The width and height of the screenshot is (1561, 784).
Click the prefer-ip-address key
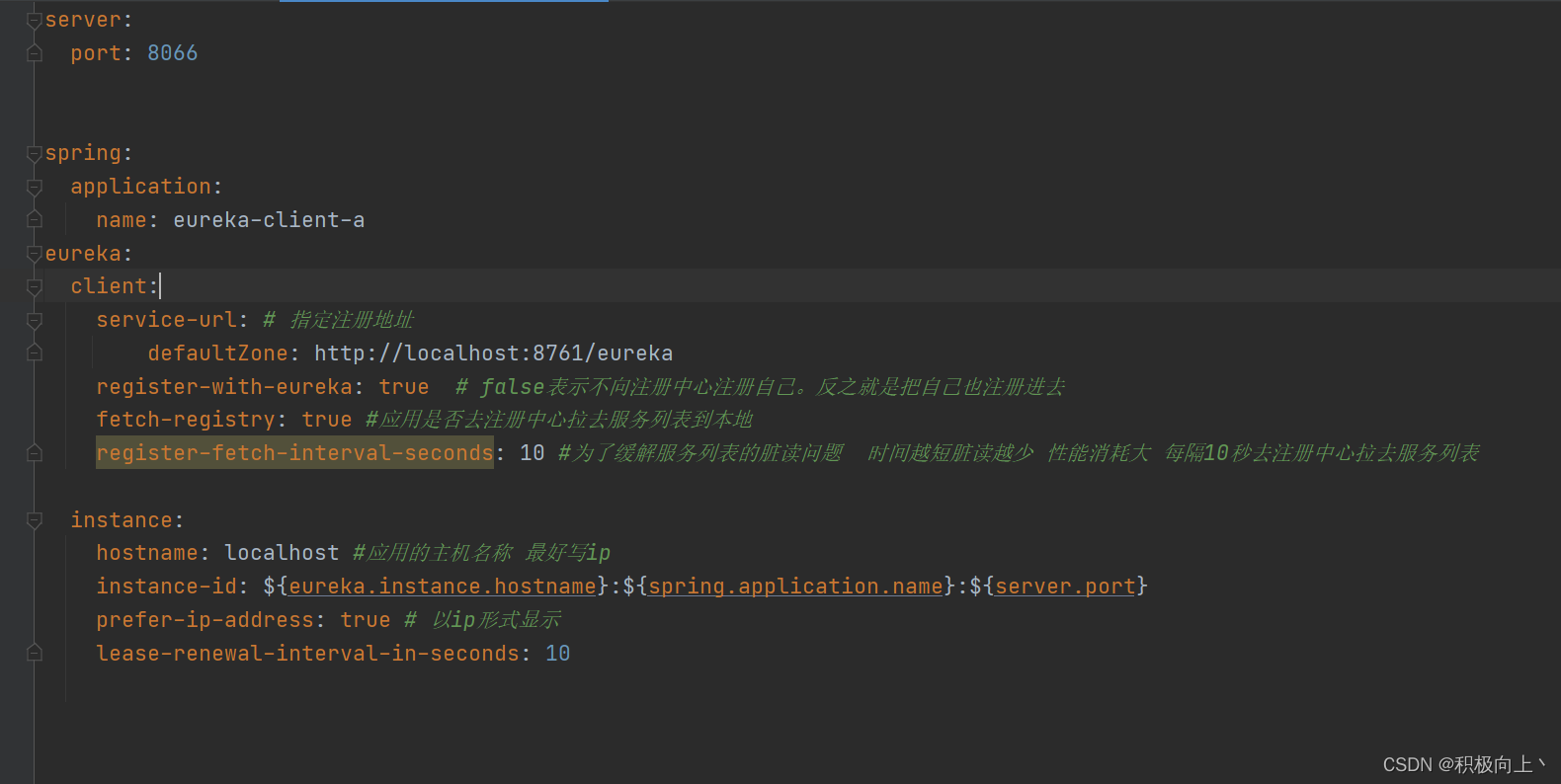[x=205, y=620]
